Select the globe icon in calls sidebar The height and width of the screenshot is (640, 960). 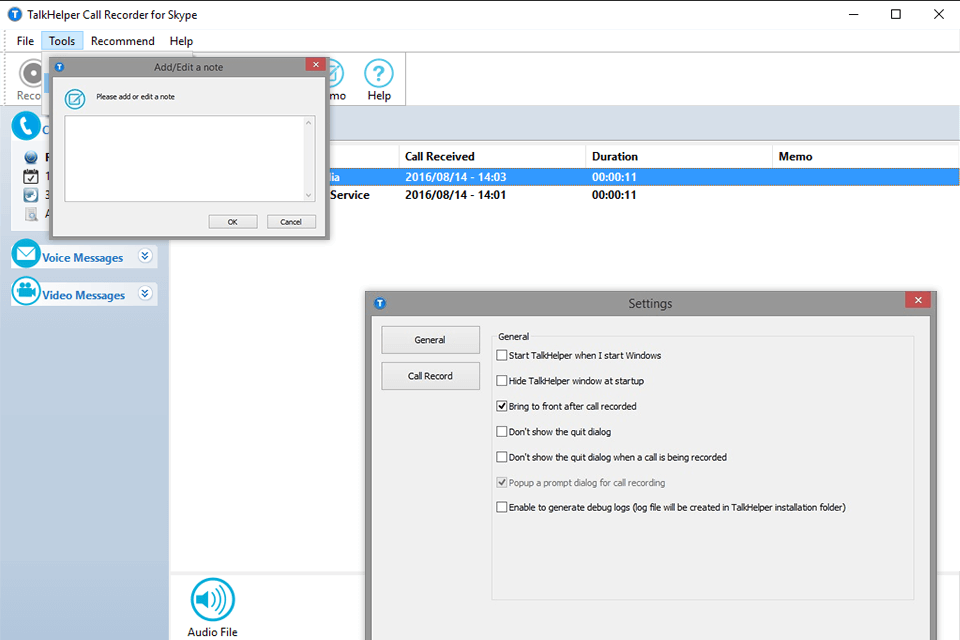pyautogui.click(x=31, y=157)
